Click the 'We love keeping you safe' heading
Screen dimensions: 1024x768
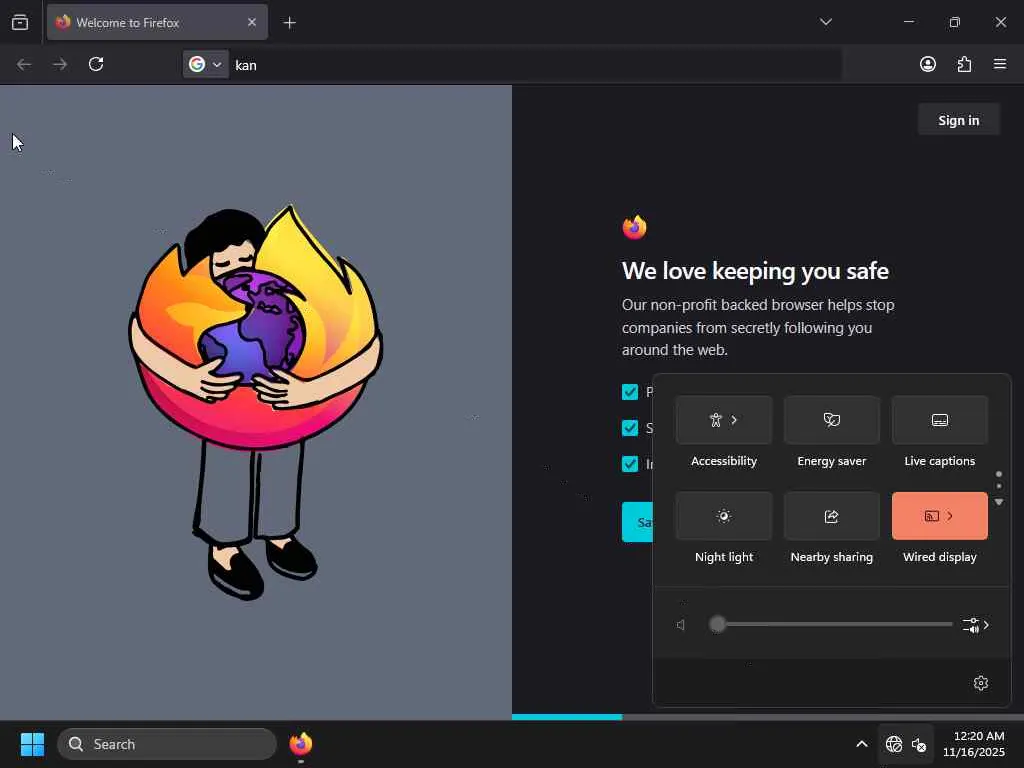[755, 270]
